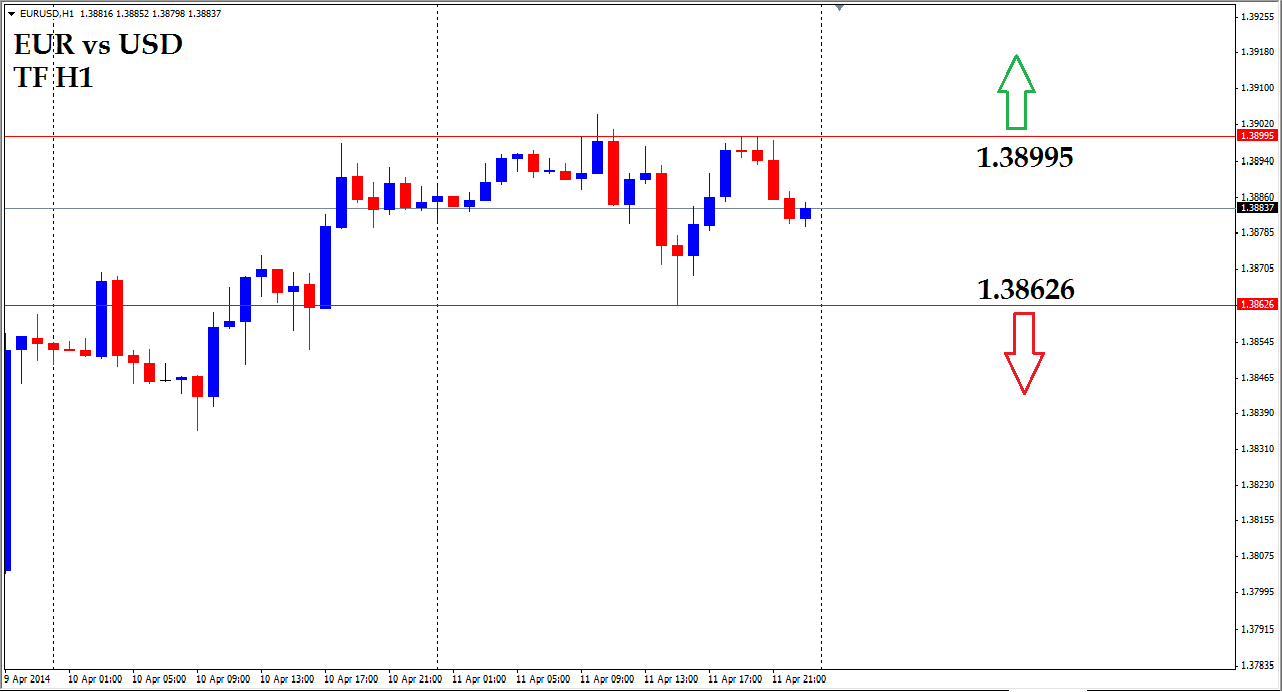Click the '10 Apr 09:00' time label
The image size is (1282, 692).
point(222,679)
